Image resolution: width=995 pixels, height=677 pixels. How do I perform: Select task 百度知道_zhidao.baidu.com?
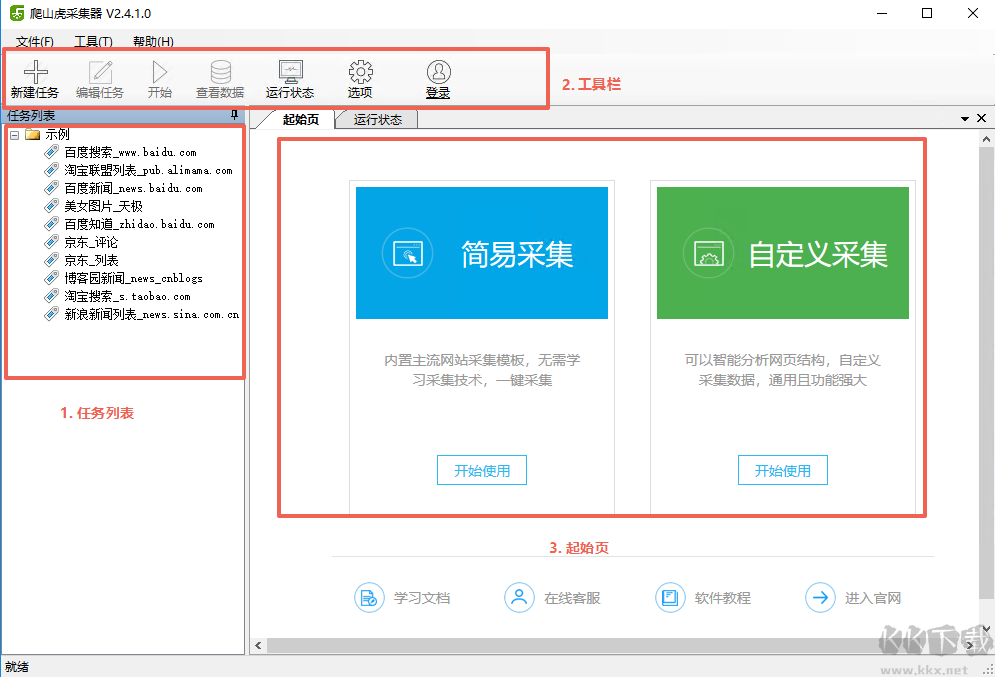[140, 224]
